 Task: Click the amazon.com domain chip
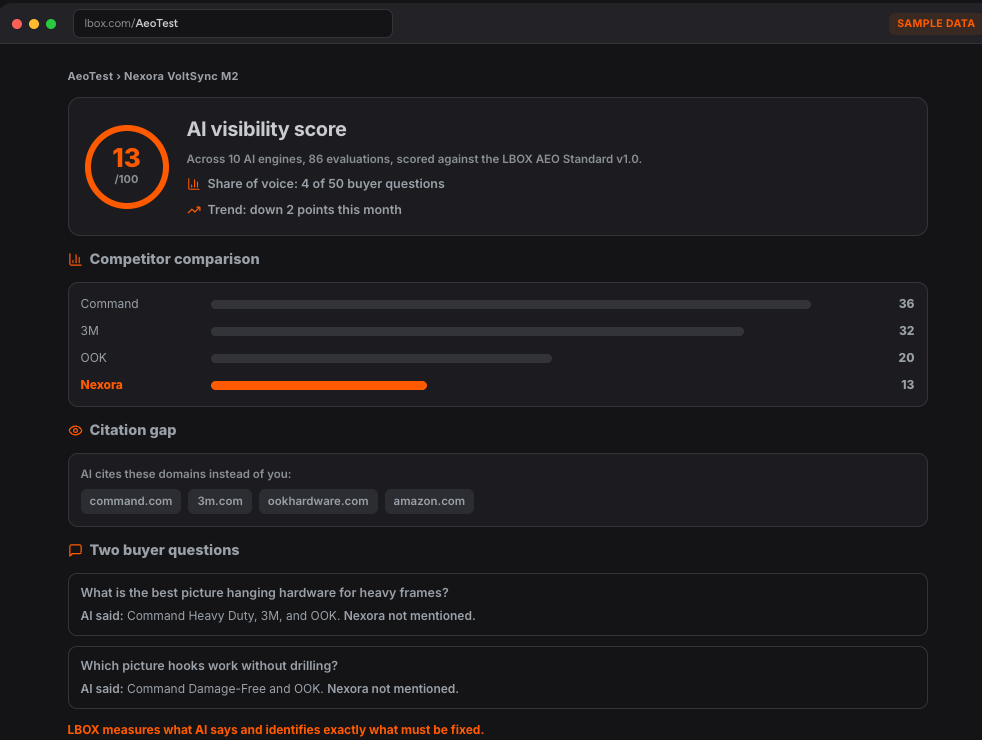click(x=429, y=501)
